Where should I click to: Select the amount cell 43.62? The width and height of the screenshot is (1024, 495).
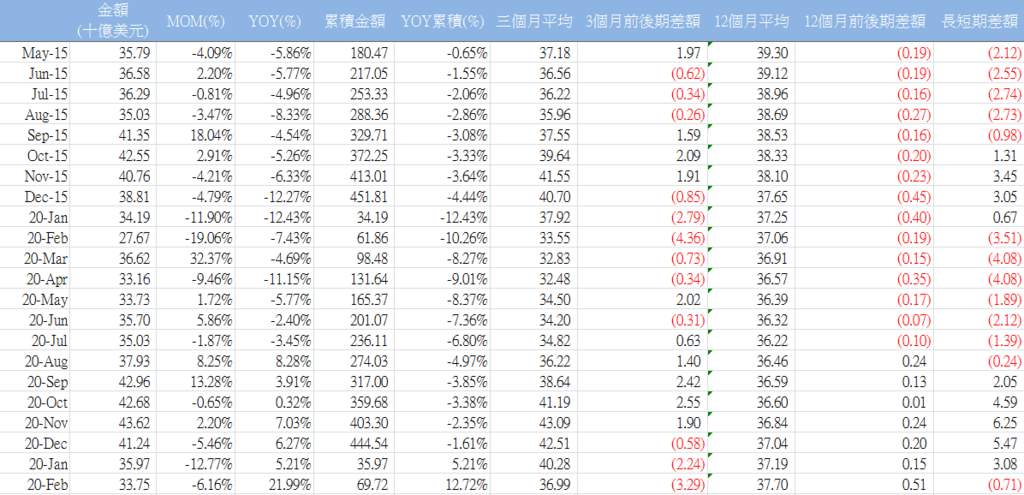(x=135, y=423)
